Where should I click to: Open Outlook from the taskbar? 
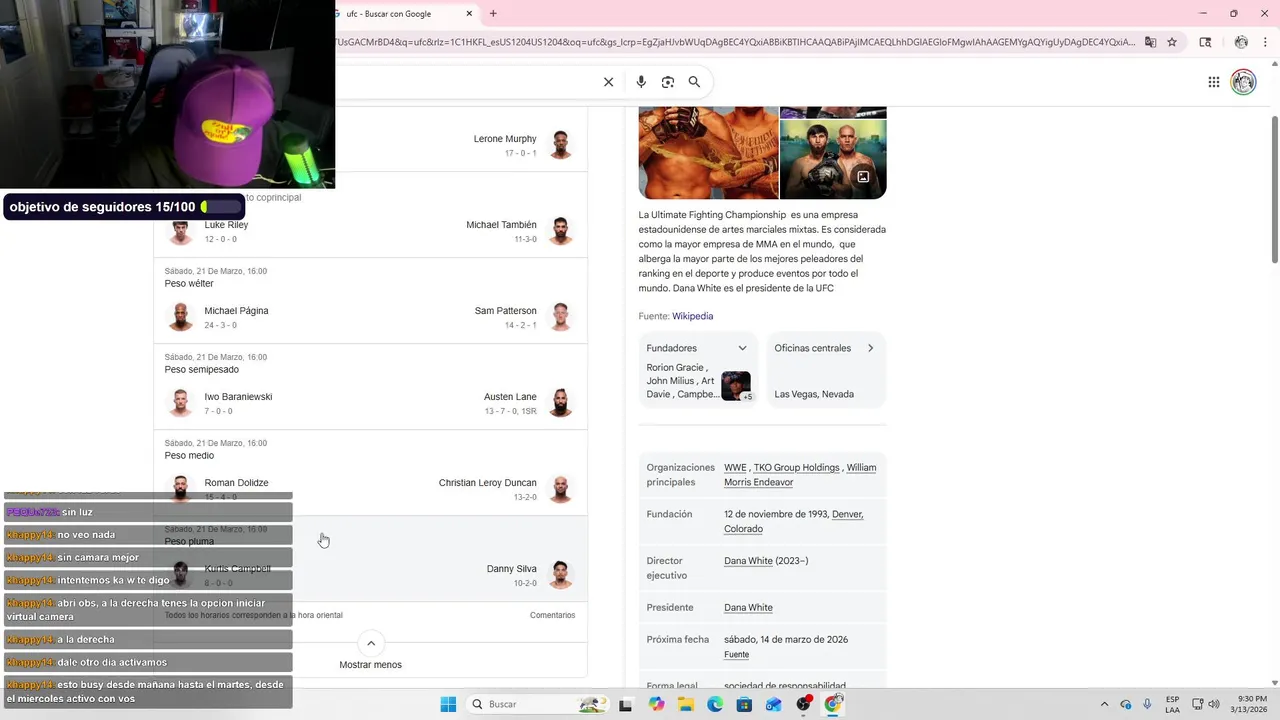(x=773, y=705)
